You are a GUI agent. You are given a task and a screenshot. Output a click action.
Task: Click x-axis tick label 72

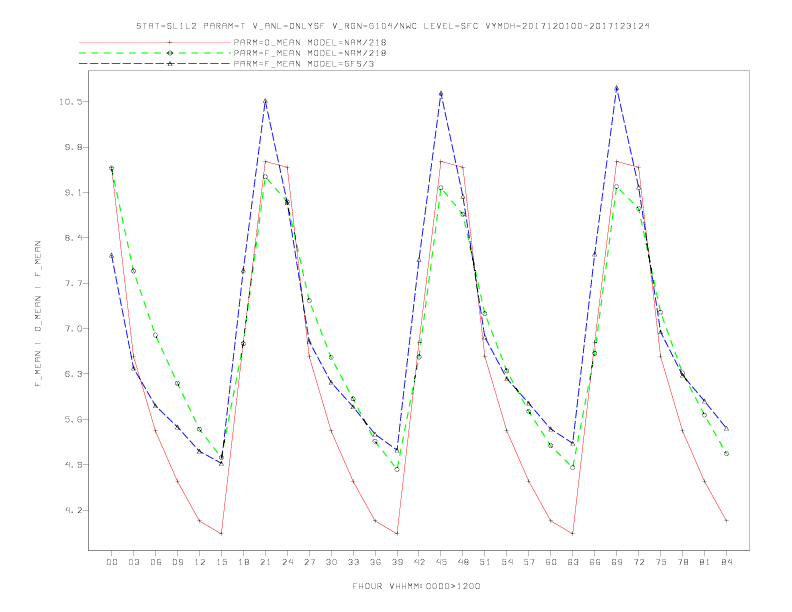click(x=639, y=562)
